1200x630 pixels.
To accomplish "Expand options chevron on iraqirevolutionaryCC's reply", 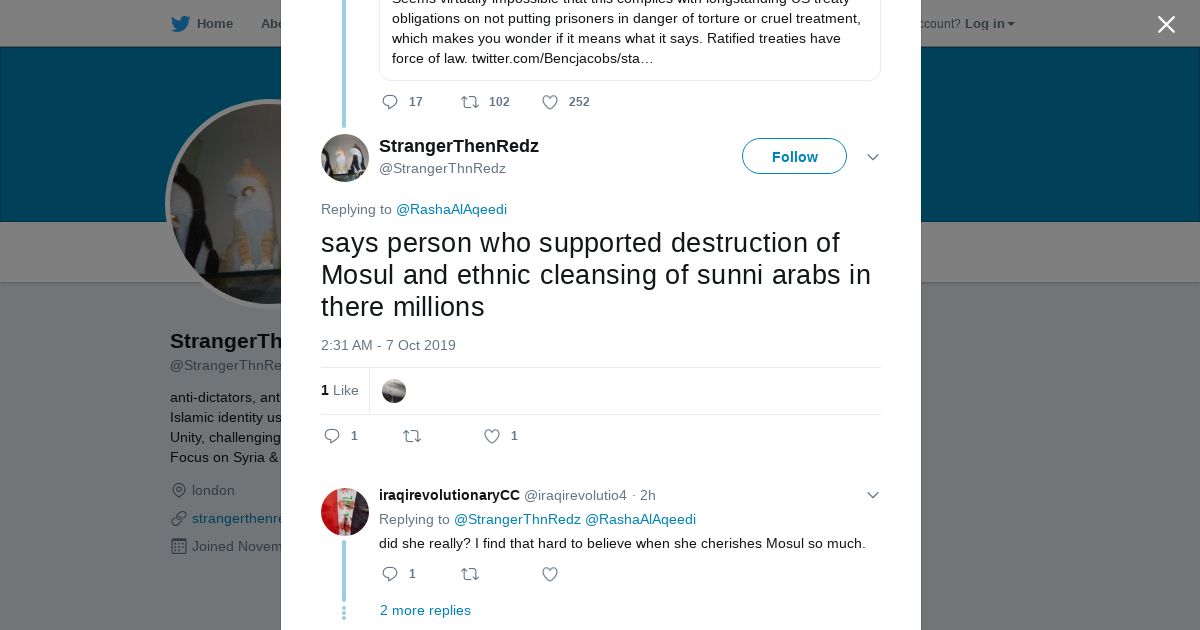I will (873, 495).
